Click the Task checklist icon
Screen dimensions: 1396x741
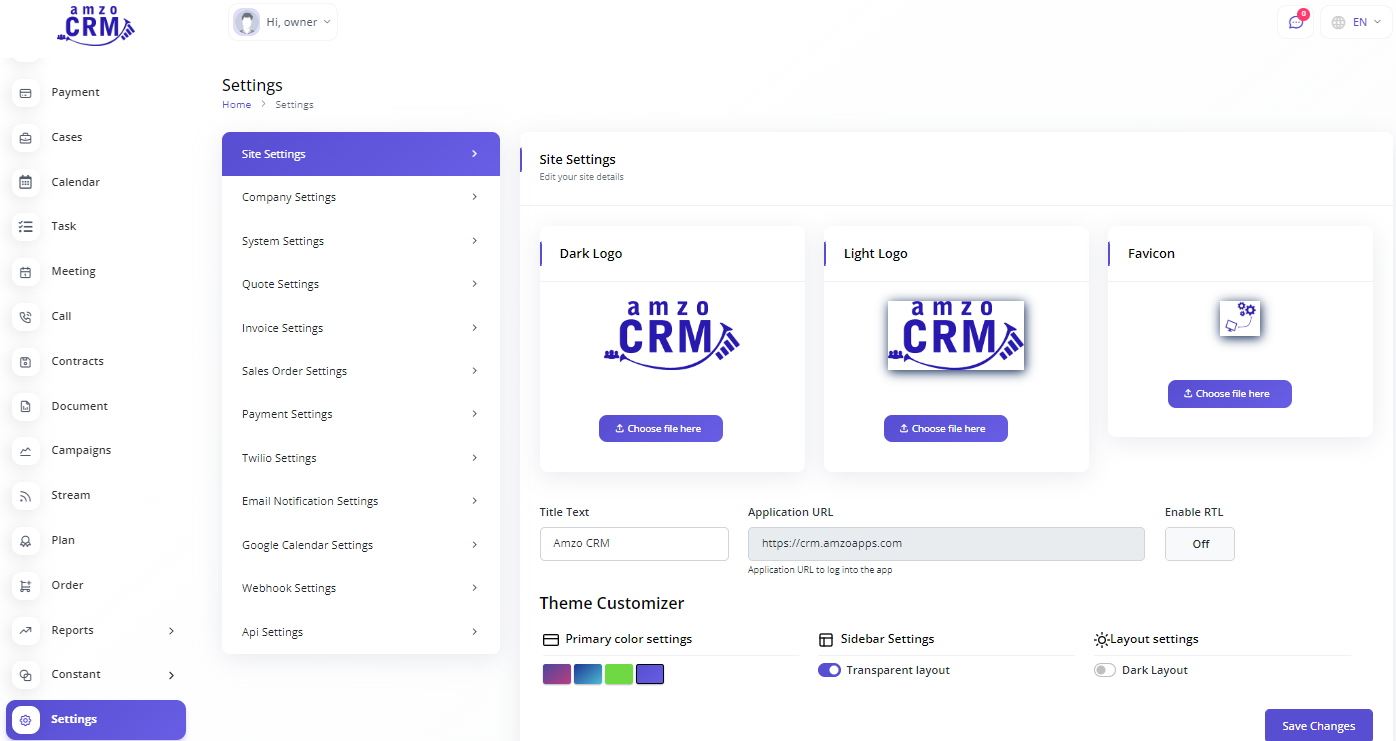26,227
